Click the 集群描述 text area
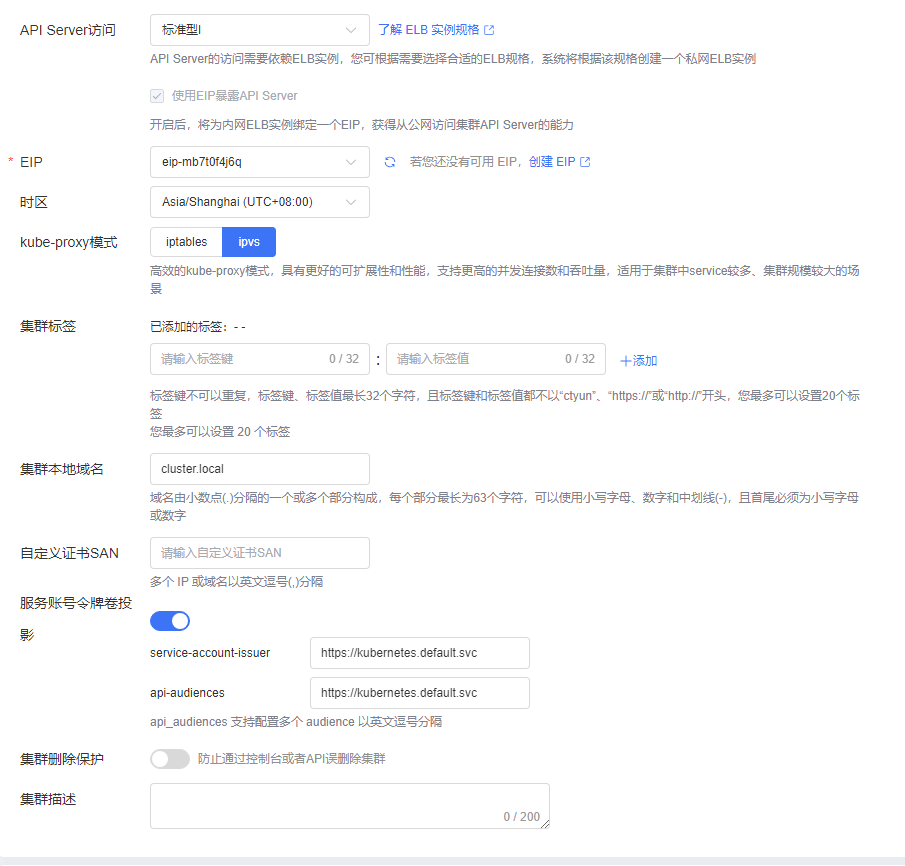This screenshot has height=866, width=905. pos(350,806)
